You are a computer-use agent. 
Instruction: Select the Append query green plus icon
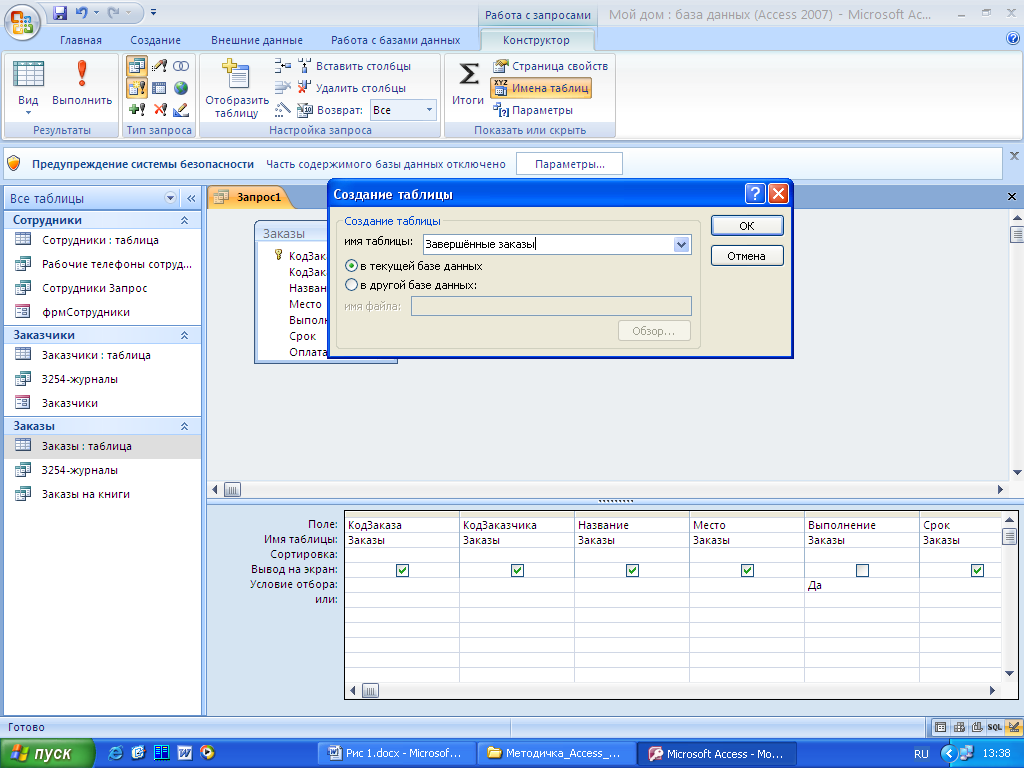136,110
